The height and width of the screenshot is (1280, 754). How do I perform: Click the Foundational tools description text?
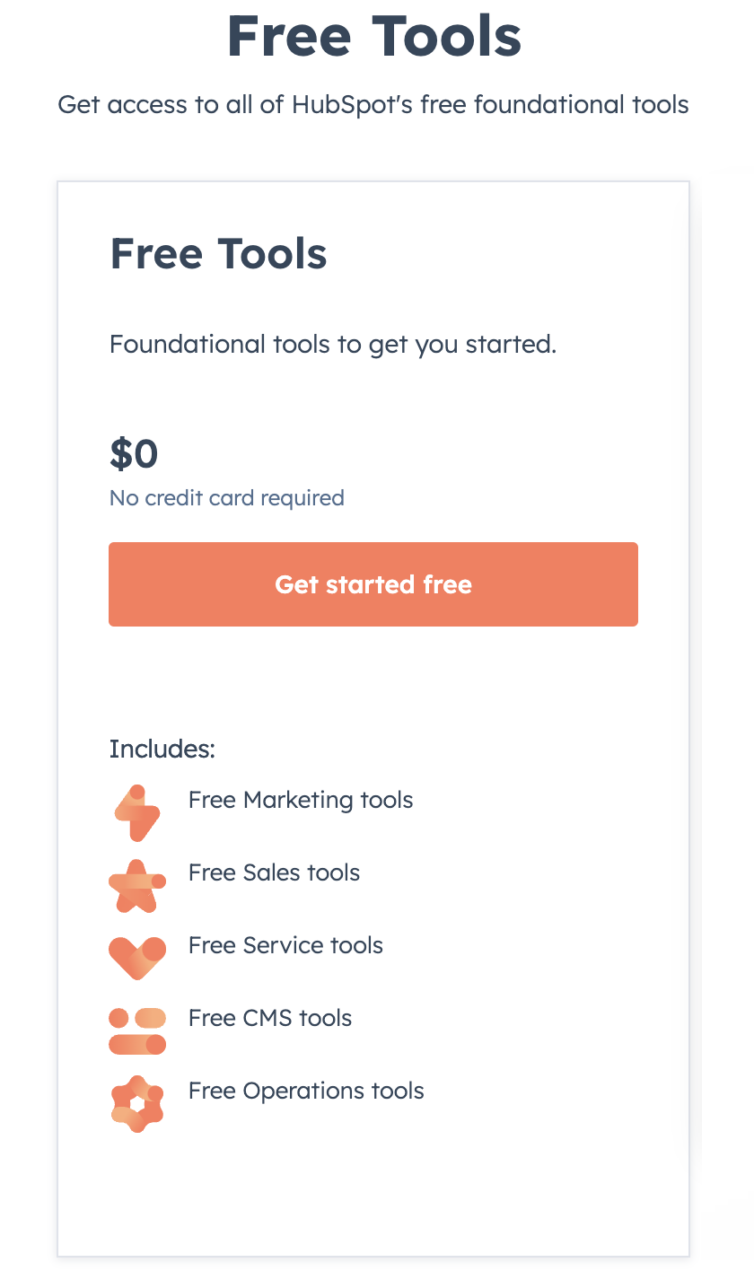coord(332,345)
